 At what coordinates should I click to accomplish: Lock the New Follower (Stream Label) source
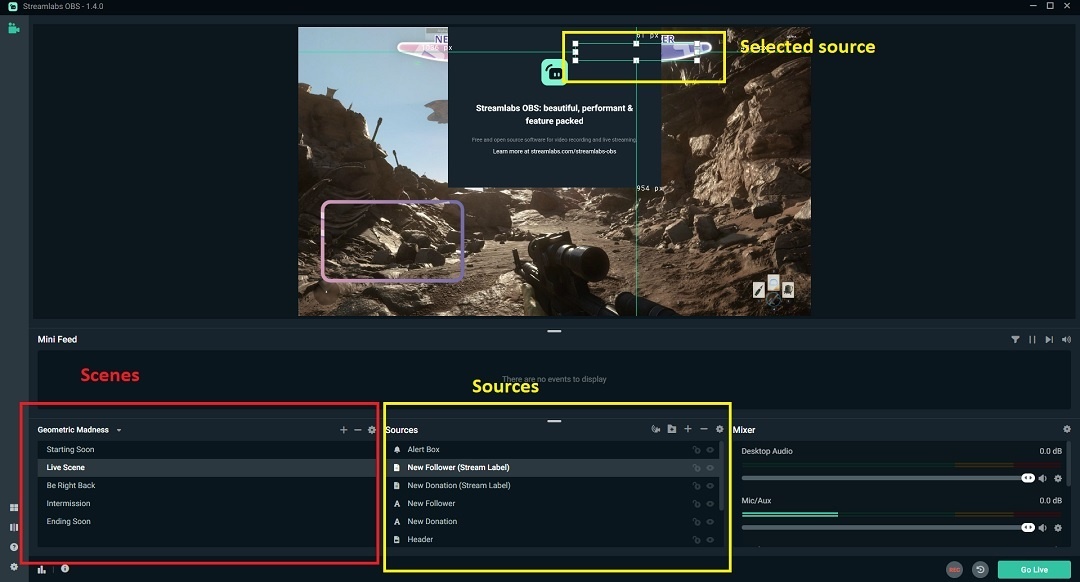[x=696, y=468]
